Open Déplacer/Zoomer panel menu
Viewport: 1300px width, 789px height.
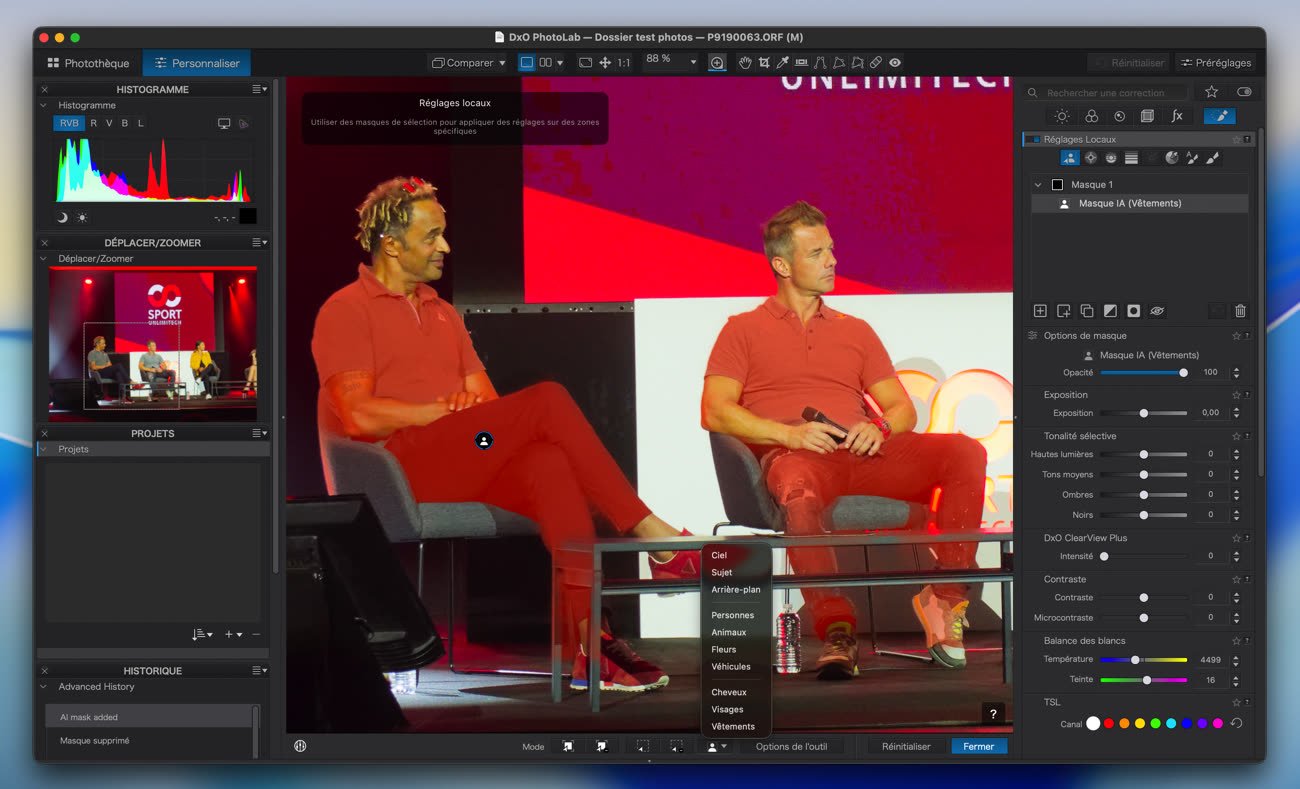[259, 242]
